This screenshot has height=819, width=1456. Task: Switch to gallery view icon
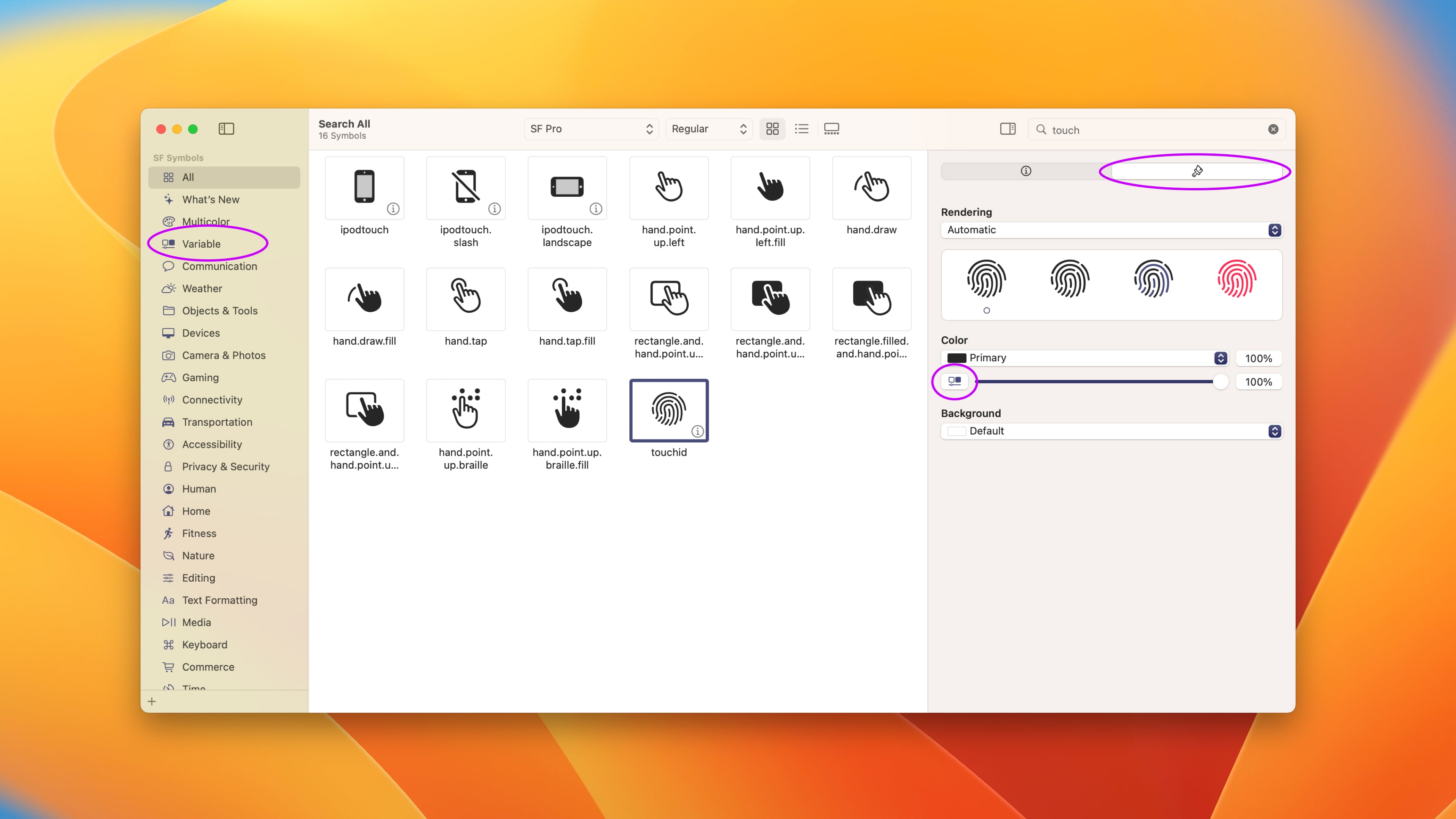pyautogui.click(x=832, y=129)
